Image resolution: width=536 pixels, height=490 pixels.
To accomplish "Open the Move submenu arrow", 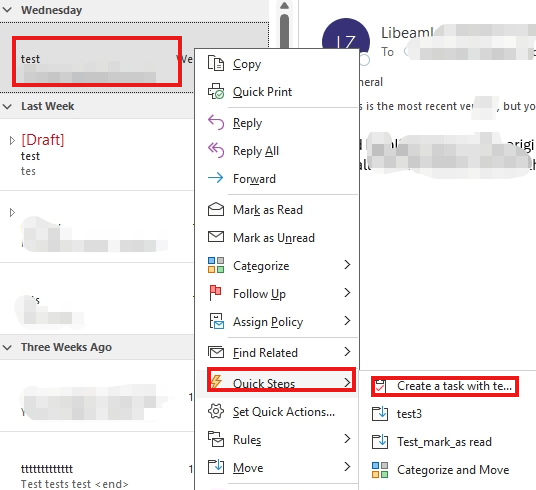I will click(347, 467).
